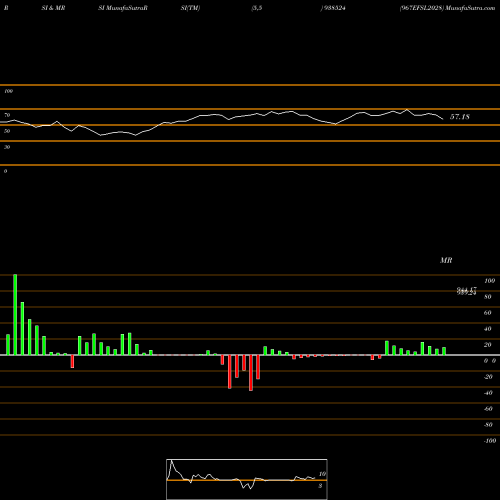
Task: Open the mini overview chart at the bottom
Action: point(247,479)
